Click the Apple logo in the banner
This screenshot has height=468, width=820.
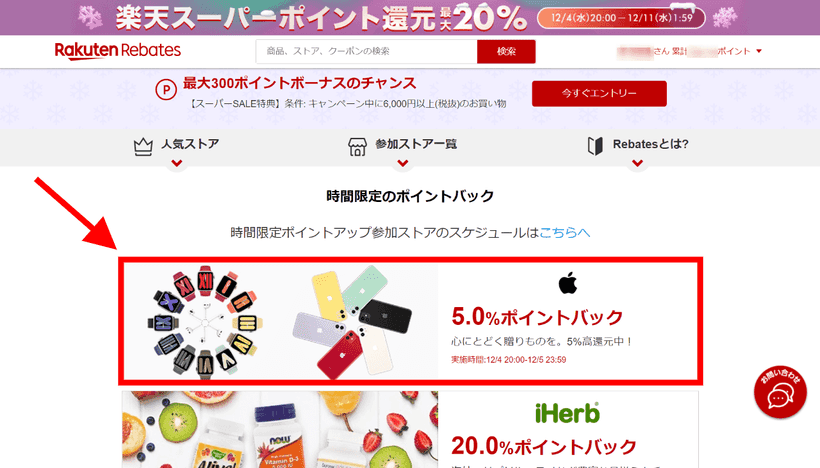coord(567,283)
